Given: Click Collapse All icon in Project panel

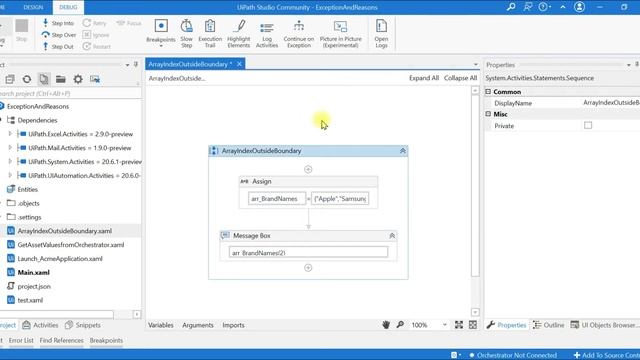Looking at the screenshot, I should (10, 79).
